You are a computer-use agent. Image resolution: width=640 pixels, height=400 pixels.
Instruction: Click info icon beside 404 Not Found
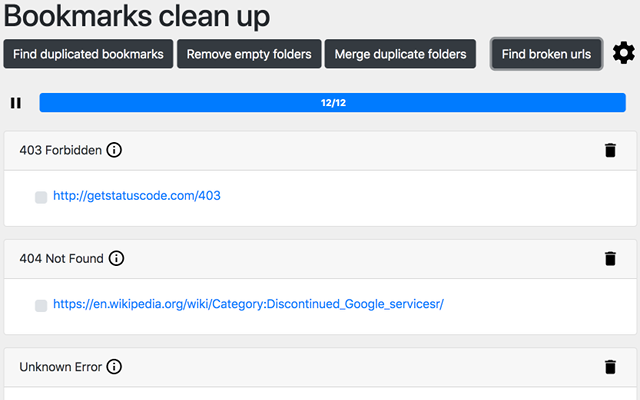116,258
